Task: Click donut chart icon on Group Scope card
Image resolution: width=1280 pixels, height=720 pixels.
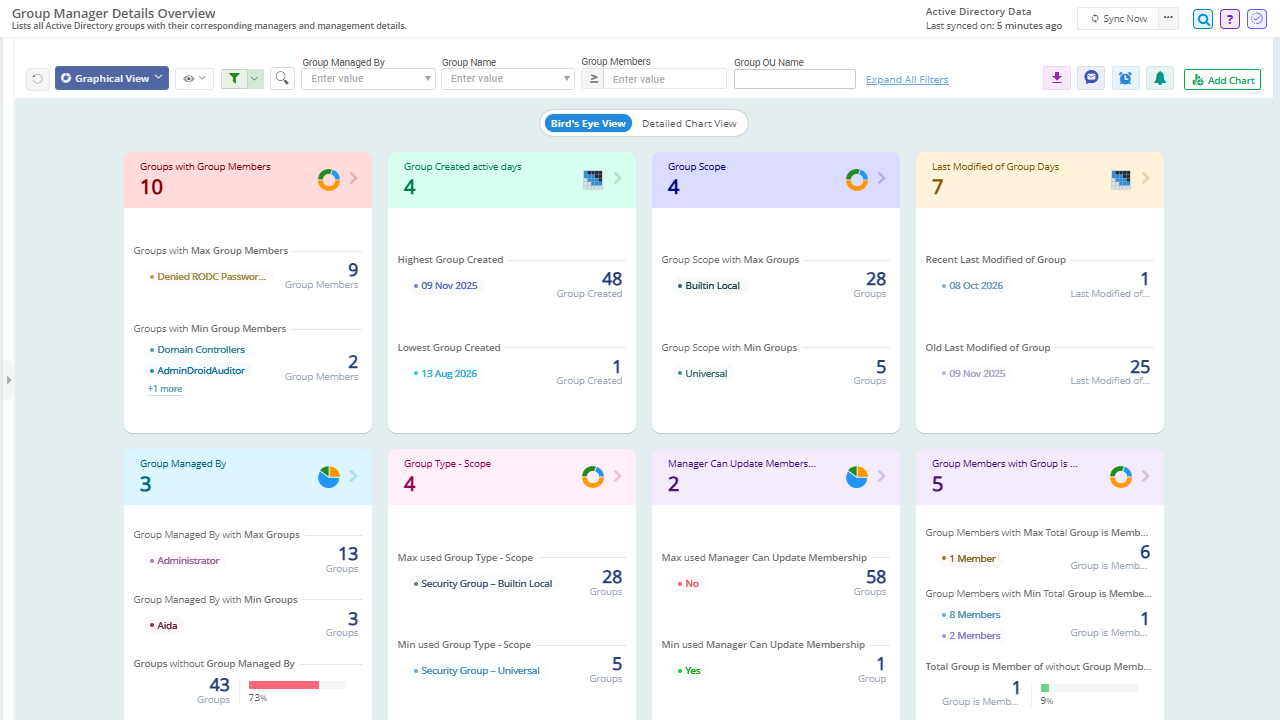Action: pos(857,179)
